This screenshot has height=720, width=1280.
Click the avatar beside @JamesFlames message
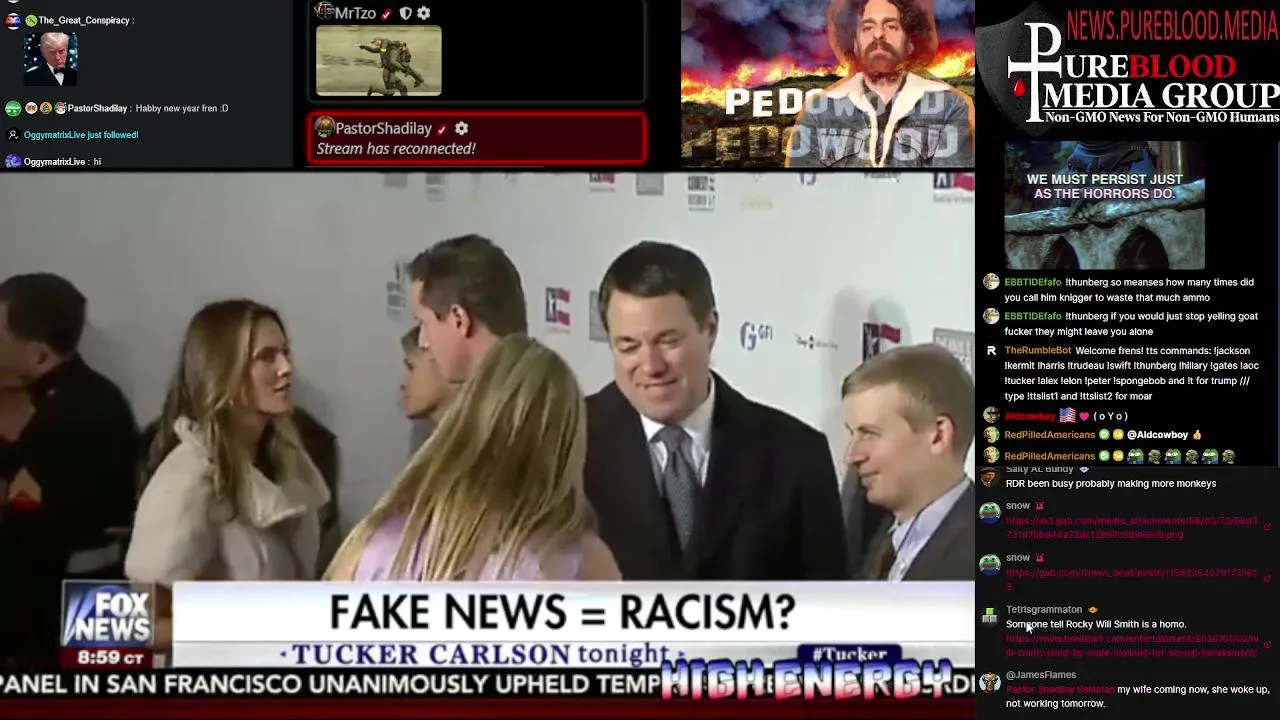tap(990, 682)
